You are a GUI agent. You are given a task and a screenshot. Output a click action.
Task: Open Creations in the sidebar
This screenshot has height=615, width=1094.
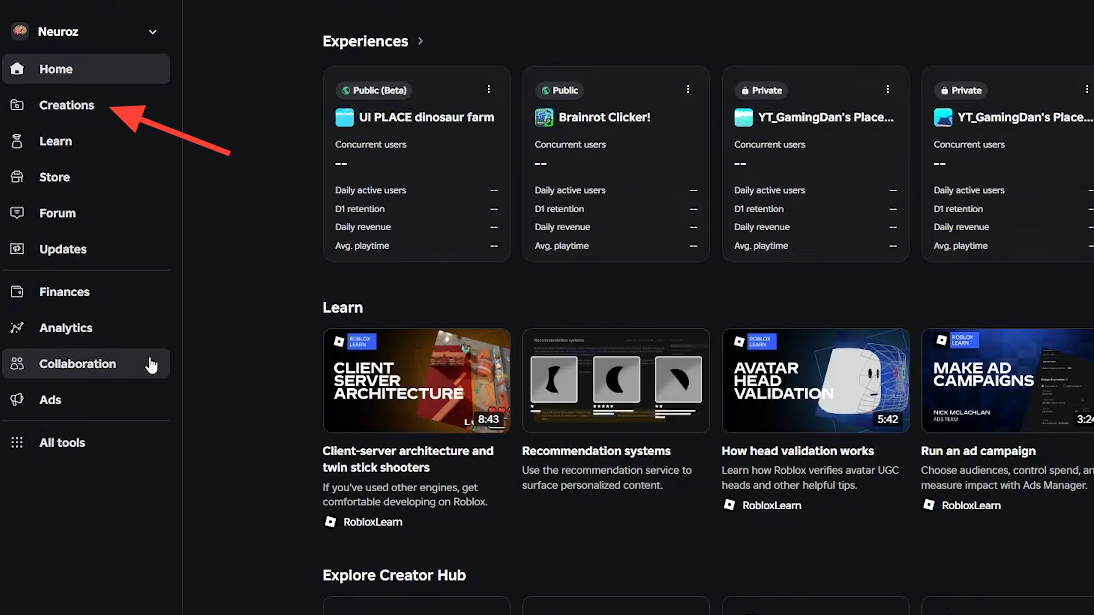coord(86,105)
